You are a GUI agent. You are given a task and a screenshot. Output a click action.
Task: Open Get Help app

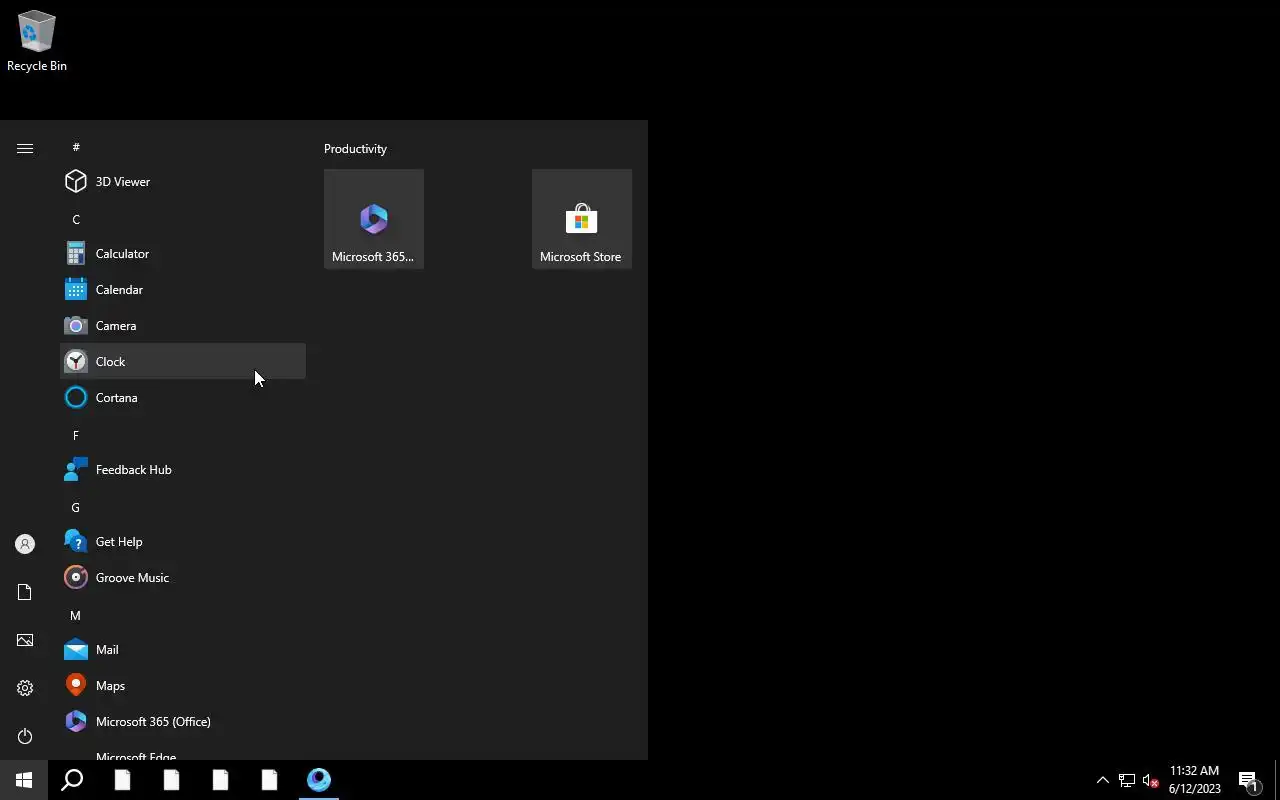coord(183,541)
